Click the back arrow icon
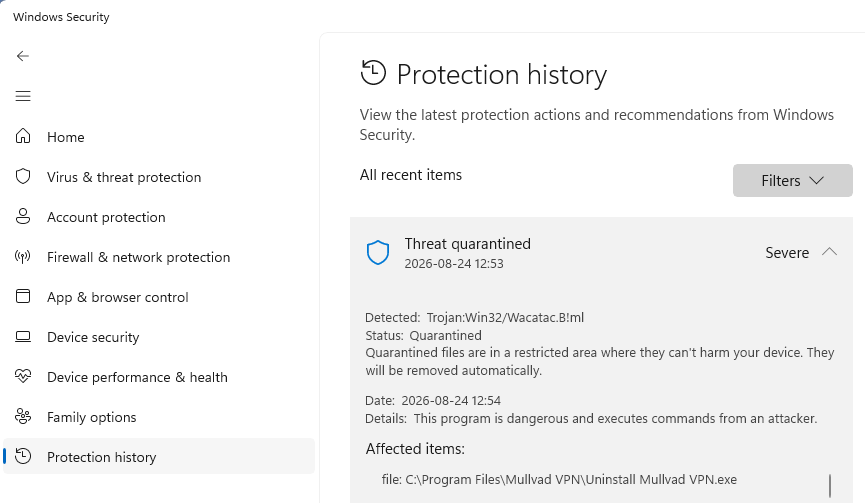865x503 pixels. 23,56
